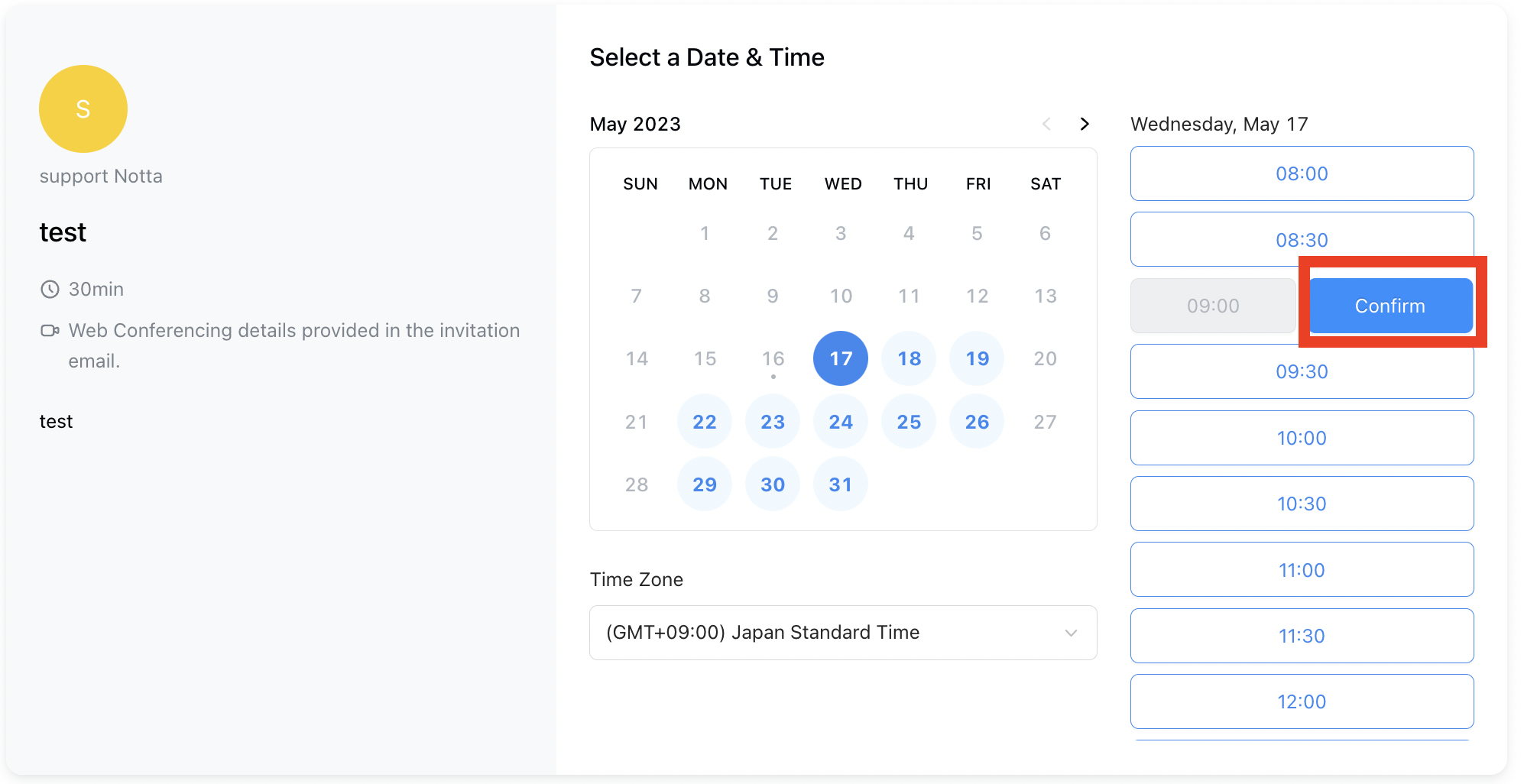Click the video camera conferencing icon
The width and height of the screenshot is (1524, 784).
coord(50,330)
